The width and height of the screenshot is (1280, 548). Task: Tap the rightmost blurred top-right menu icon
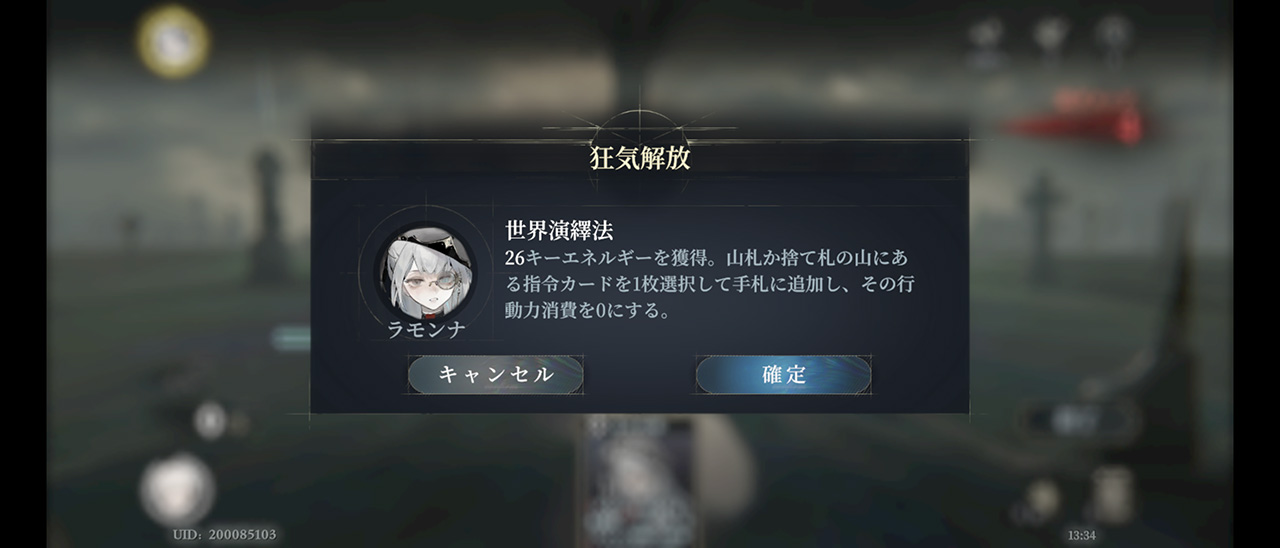(1113, 40)
